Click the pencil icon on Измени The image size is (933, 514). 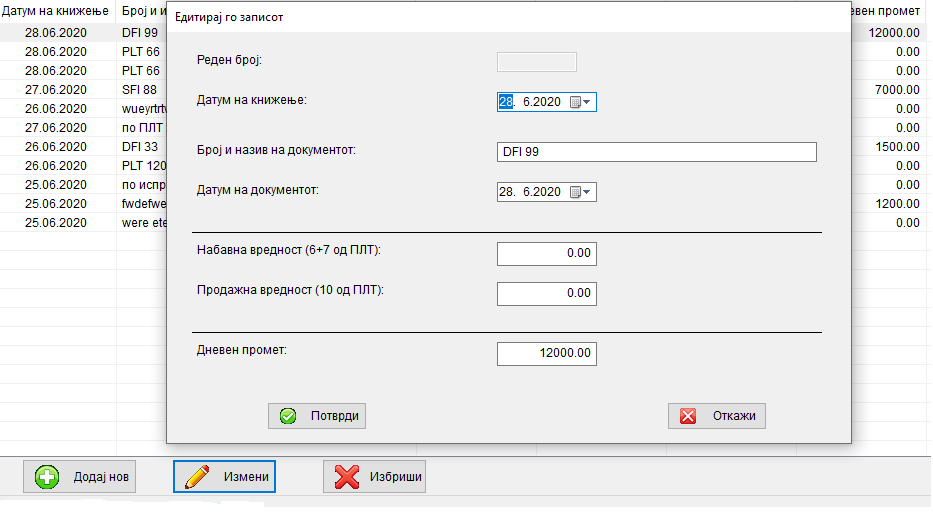pyautogui.click(x=197, y=477)
